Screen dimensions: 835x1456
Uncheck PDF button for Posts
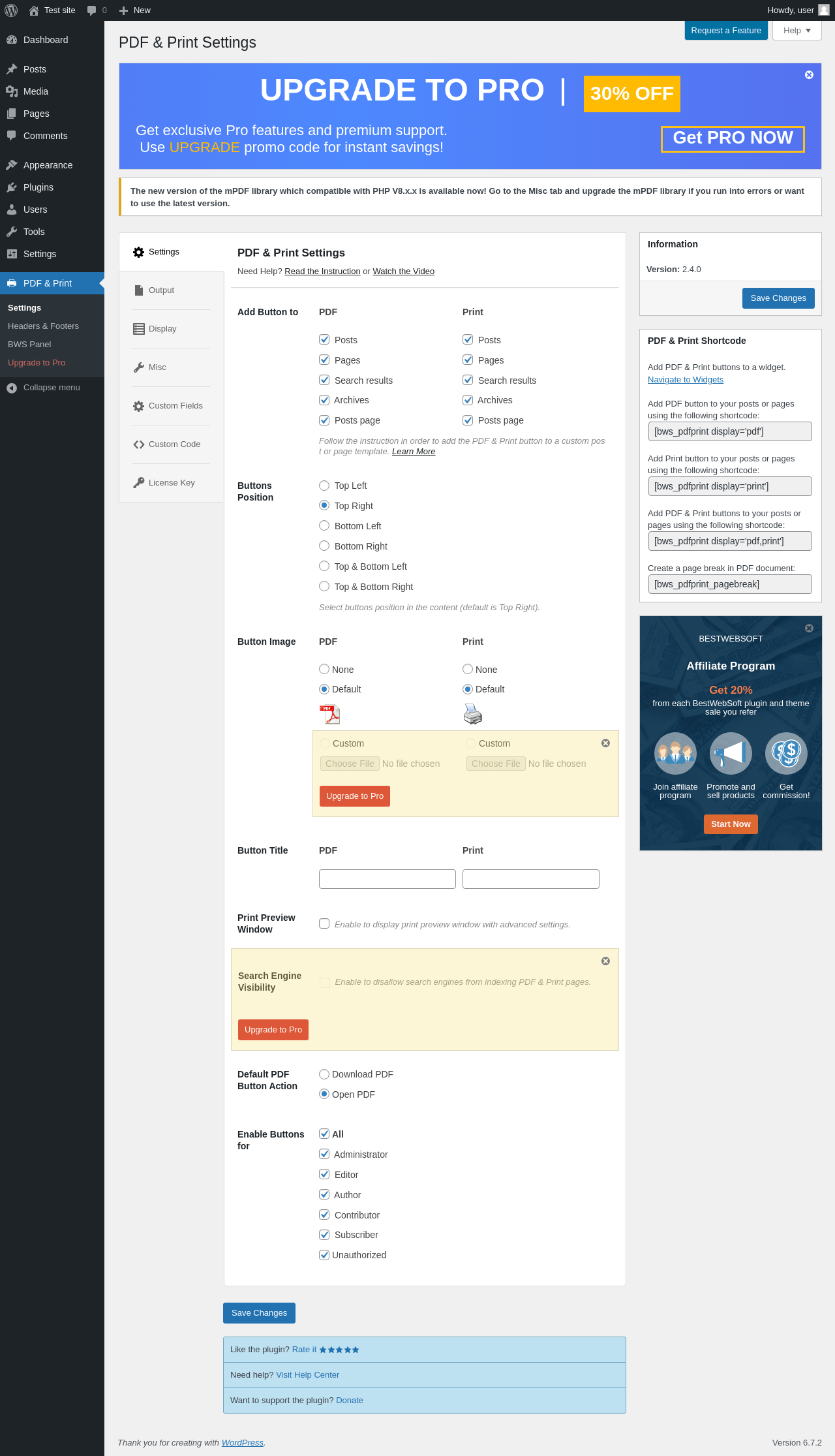[x=324, y=339]
